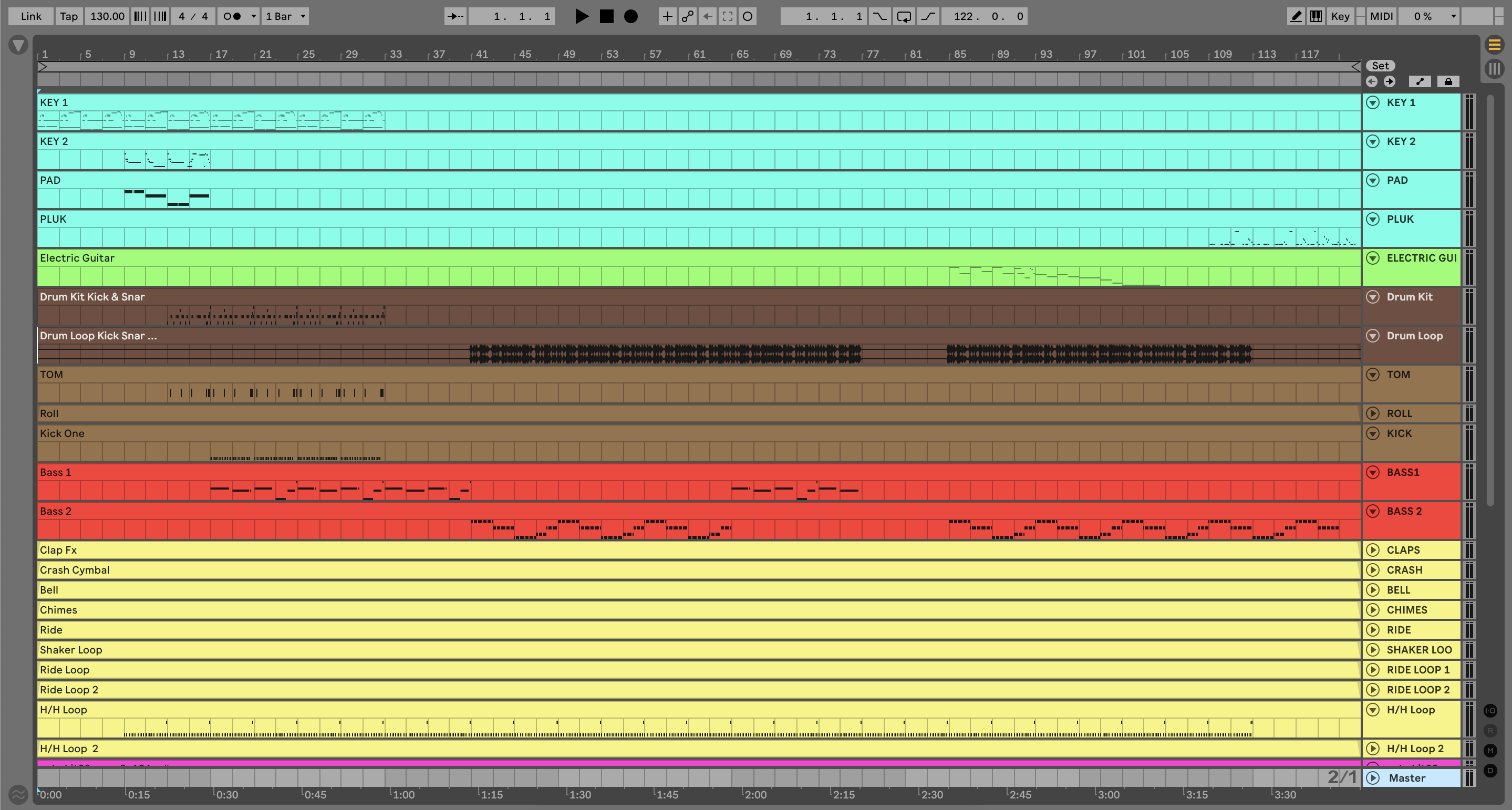
Task: Open the Key map mode
Action: (1340, 16)
